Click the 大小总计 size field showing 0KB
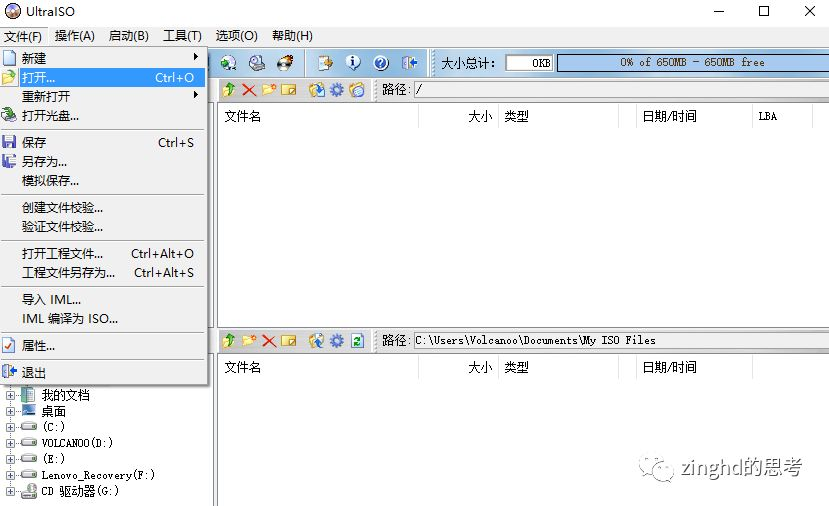The height and width of the screenshot is (506, 829). point(529,63)
